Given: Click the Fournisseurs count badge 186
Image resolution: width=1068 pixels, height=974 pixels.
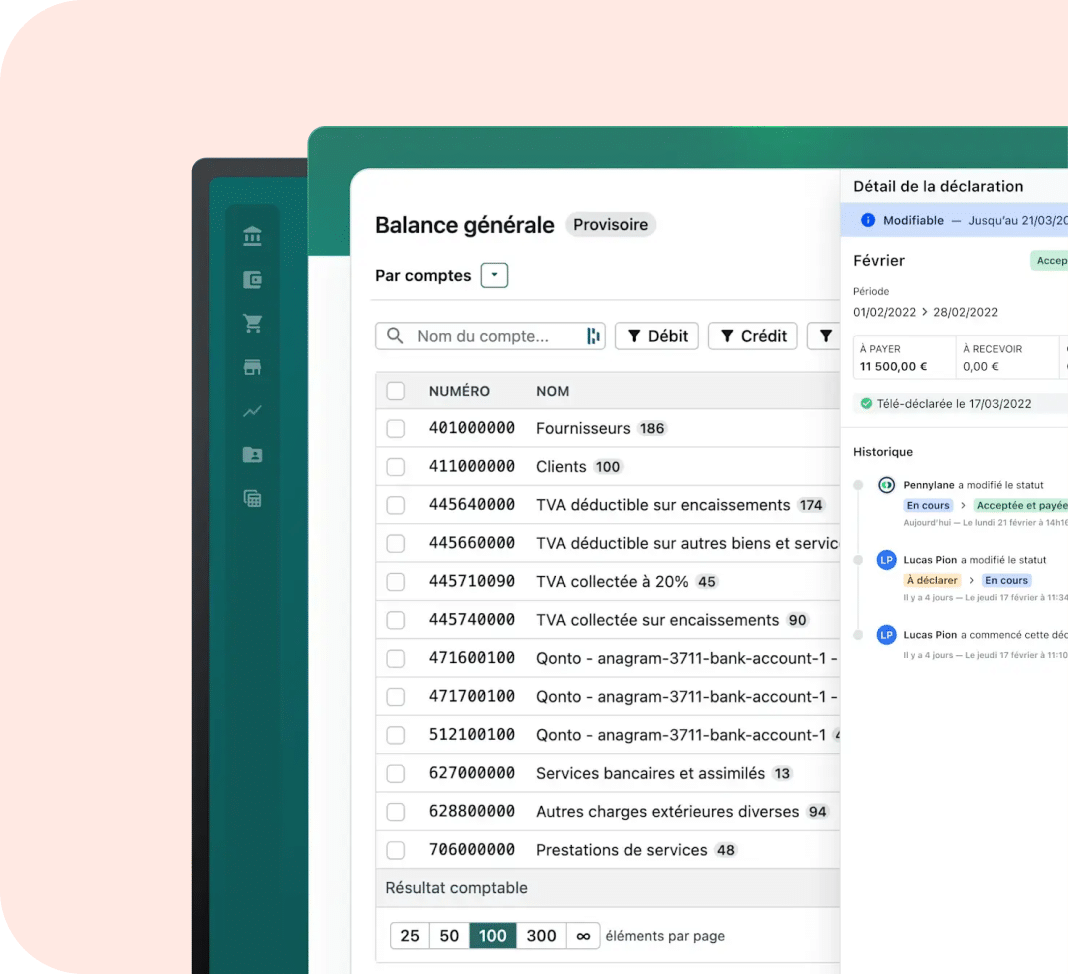Looking at the screenshot, I should coord(651,428).
